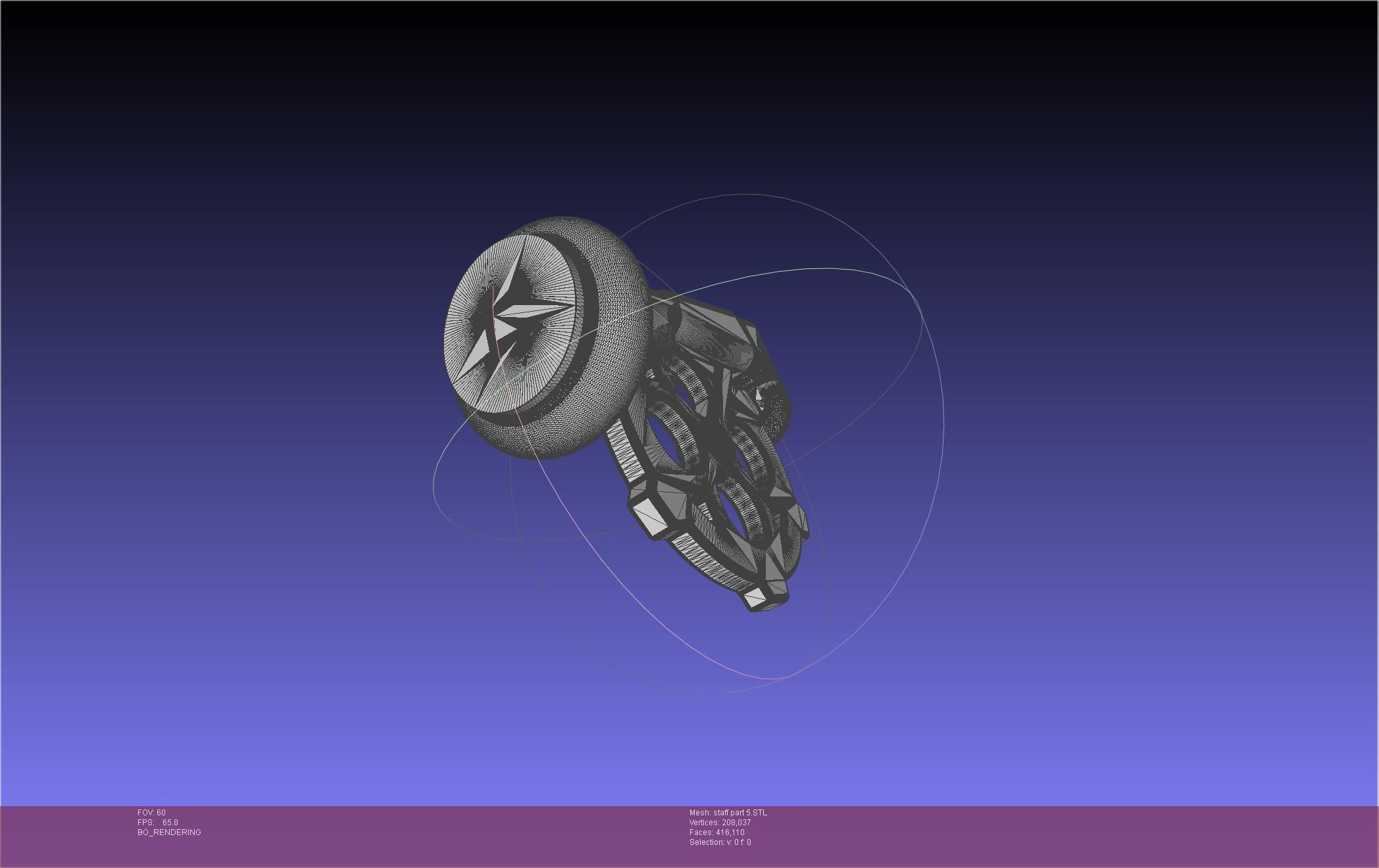This screenshot has width=1379, height=868.
Task: Click the Mesh: staff part 5.STL label
Action: 728,813
